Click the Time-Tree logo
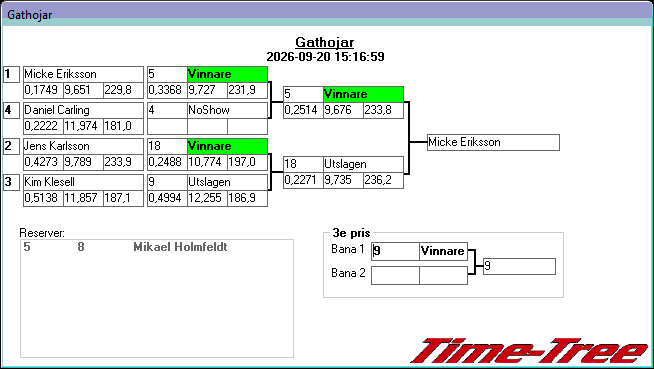The width and height of the screenshot is (654, 369). (x=529, y=351)
